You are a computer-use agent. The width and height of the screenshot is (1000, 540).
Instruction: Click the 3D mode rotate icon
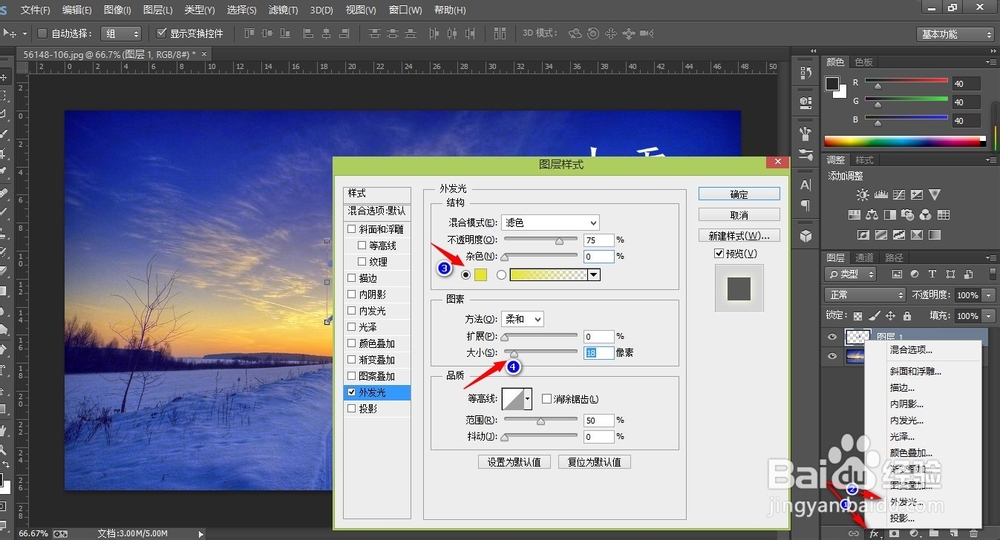(x=575, y=33)
